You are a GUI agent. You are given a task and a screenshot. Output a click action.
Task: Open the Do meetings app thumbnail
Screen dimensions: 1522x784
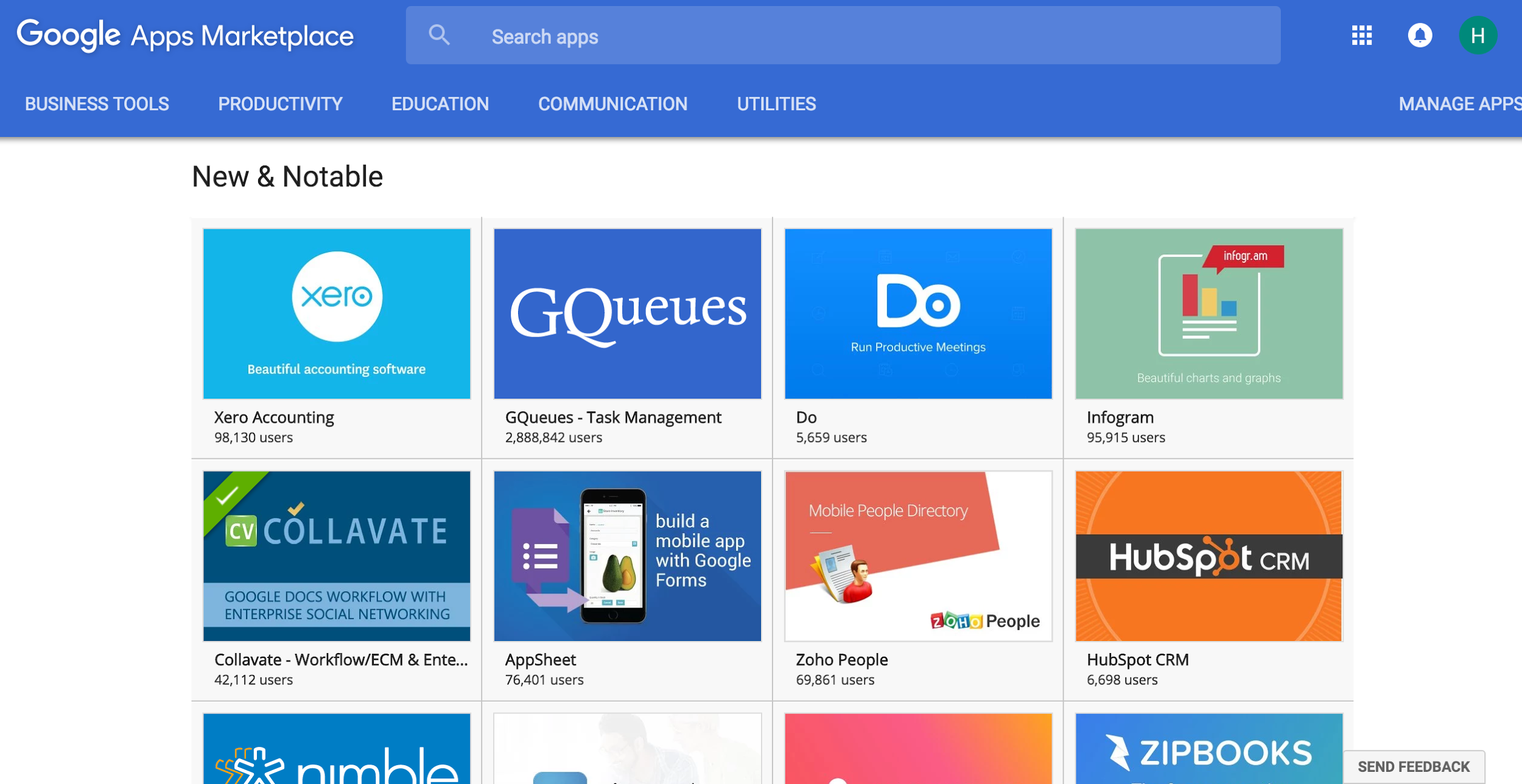[x=918, y=313]
